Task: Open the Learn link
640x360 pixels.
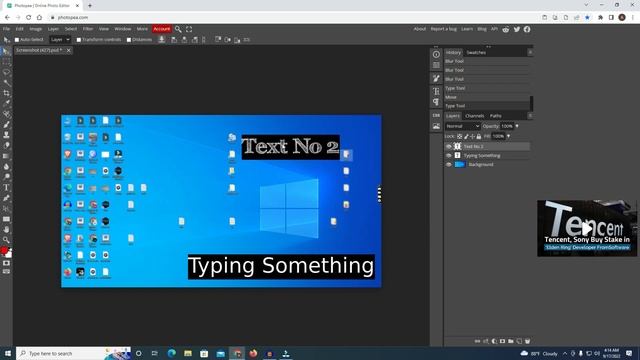Action: point(467,29)
